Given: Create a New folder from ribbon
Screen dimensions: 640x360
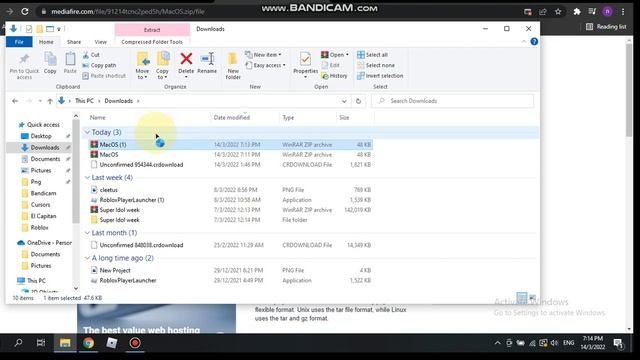Looking at the screenshot, I should [x=233, y=66].
